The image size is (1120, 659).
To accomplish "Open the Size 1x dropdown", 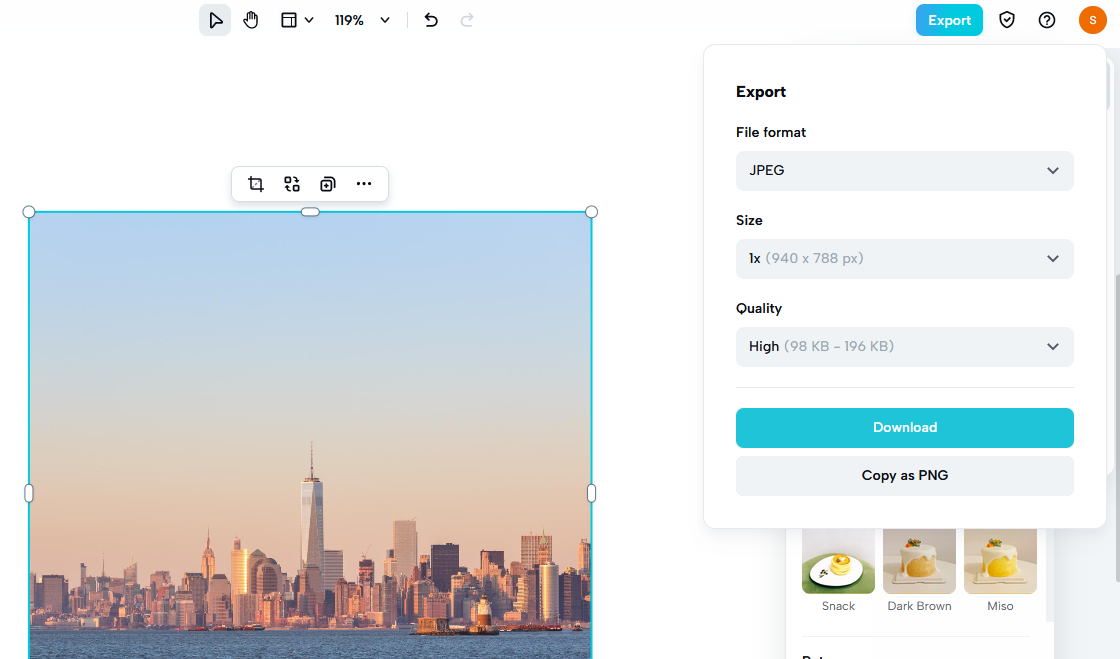I will click(905, 258).
